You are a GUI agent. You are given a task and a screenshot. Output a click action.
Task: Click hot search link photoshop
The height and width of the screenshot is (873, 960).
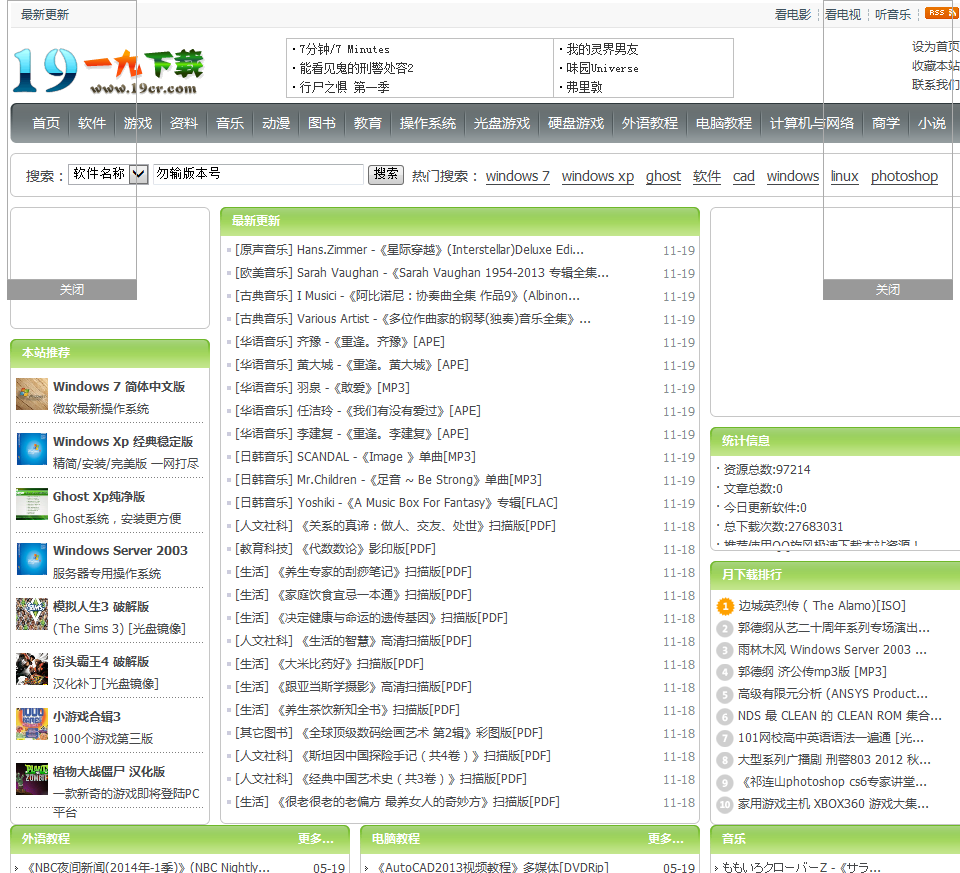coord(904,176)
